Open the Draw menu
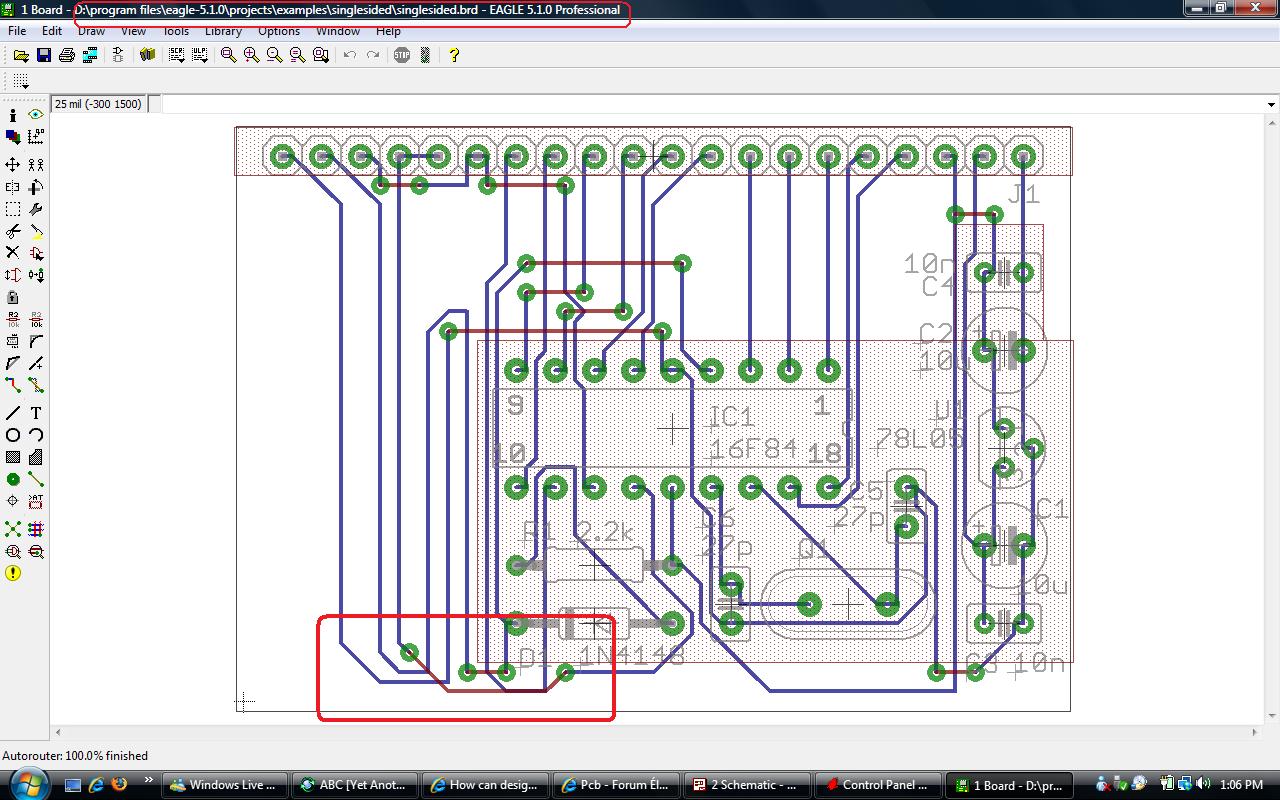 (x=91, y=31)
